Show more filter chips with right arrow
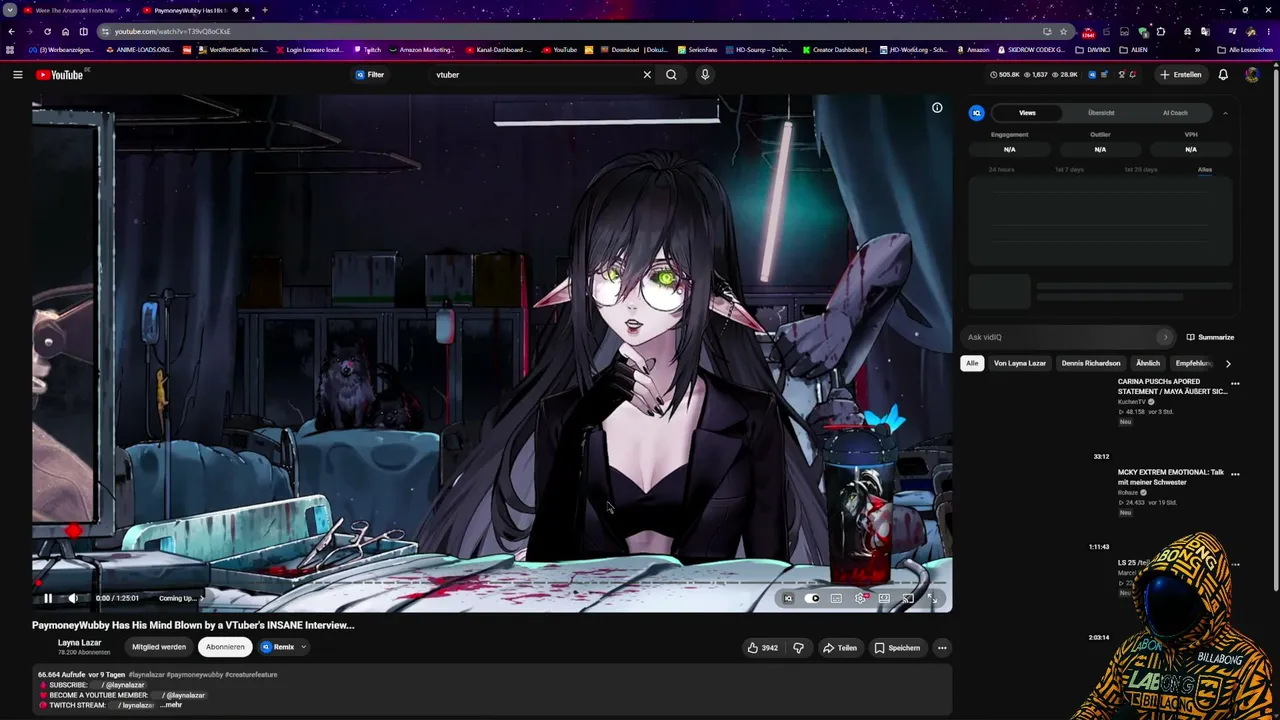This screenshot has height=720, width=1280. pos(1228,363)
